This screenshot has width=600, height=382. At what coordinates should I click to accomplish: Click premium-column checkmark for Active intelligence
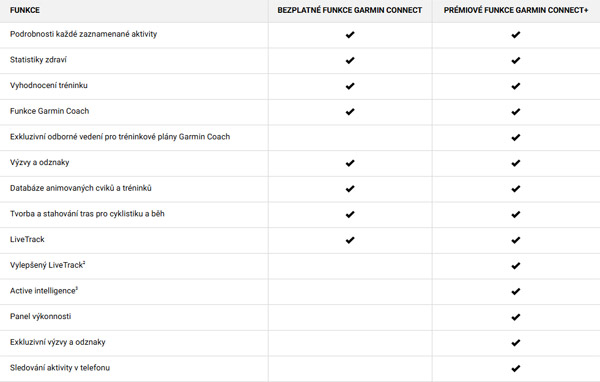click(x=515, y=291)
